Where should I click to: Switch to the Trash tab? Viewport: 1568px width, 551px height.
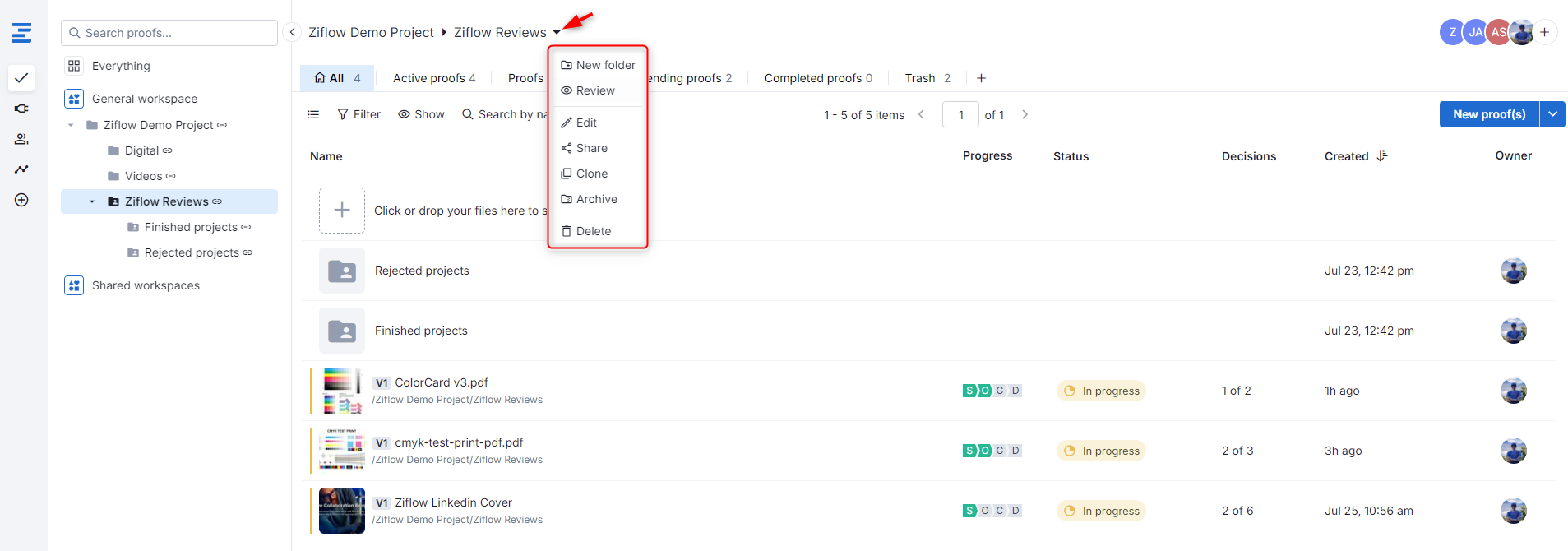[927, 78]
